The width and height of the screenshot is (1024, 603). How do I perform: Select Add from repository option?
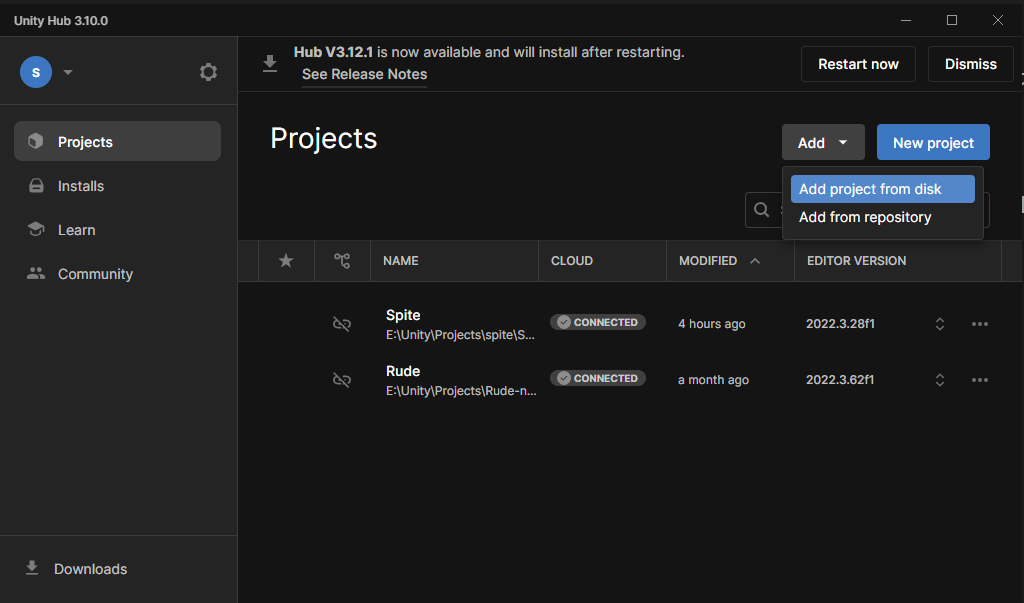(865, 217)
